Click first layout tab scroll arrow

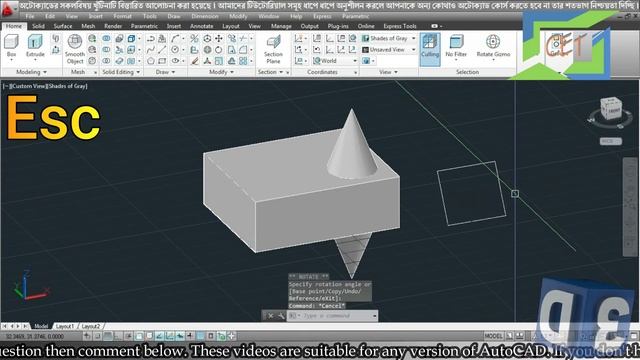pos(4,326)
